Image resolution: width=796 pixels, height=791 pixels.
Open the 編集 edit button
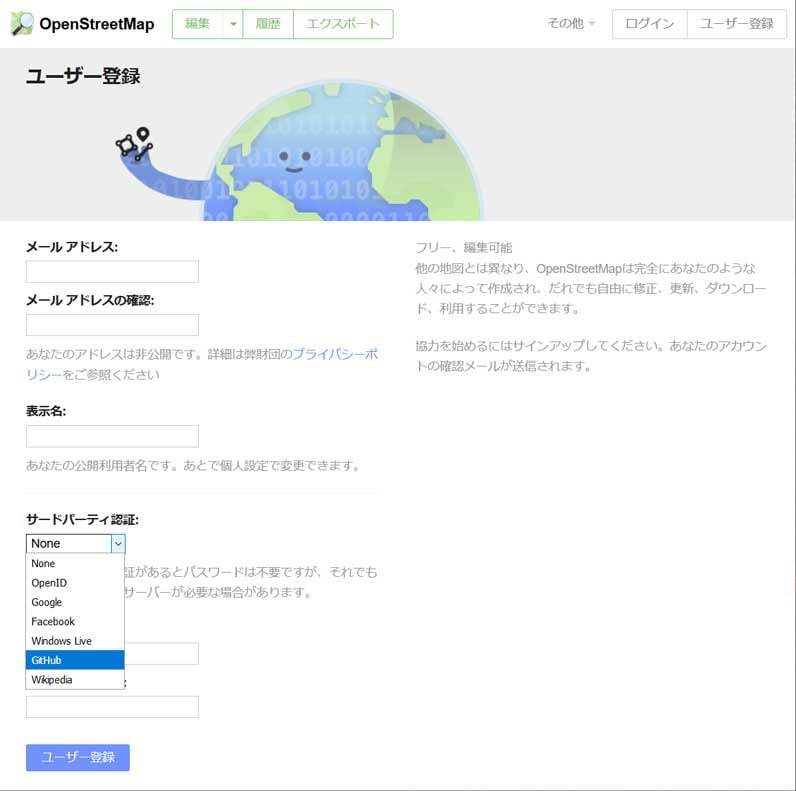(x=197, y=24)
